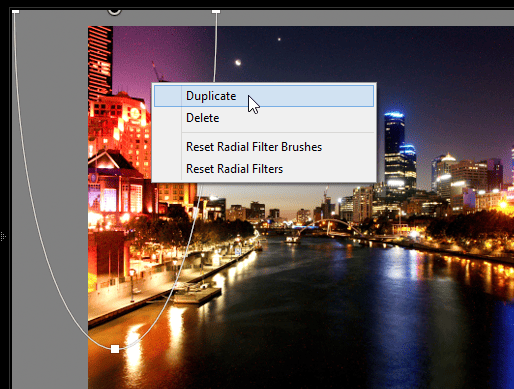The width and height of the screenshot is (514, 389).
Task: Click the dotted panel grip on left edge
Action: click(3, 236)
